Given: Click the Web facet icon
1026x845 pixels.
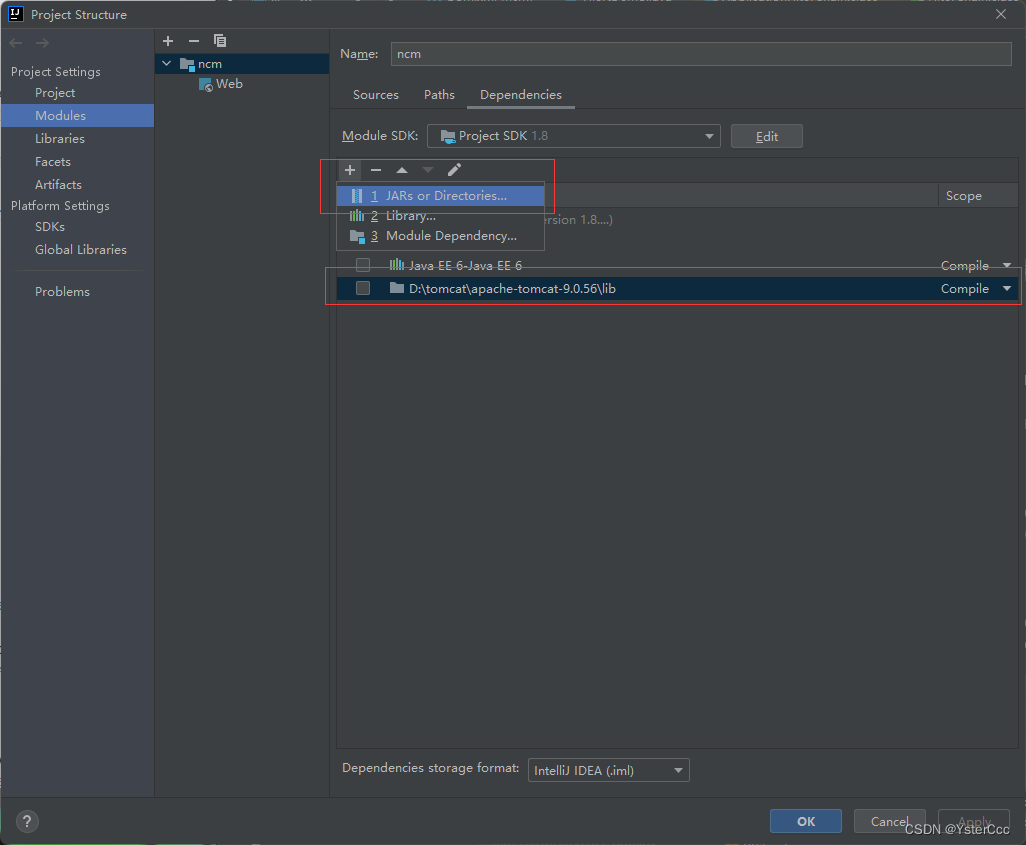Looking at the screenshot, I should 205,84.
